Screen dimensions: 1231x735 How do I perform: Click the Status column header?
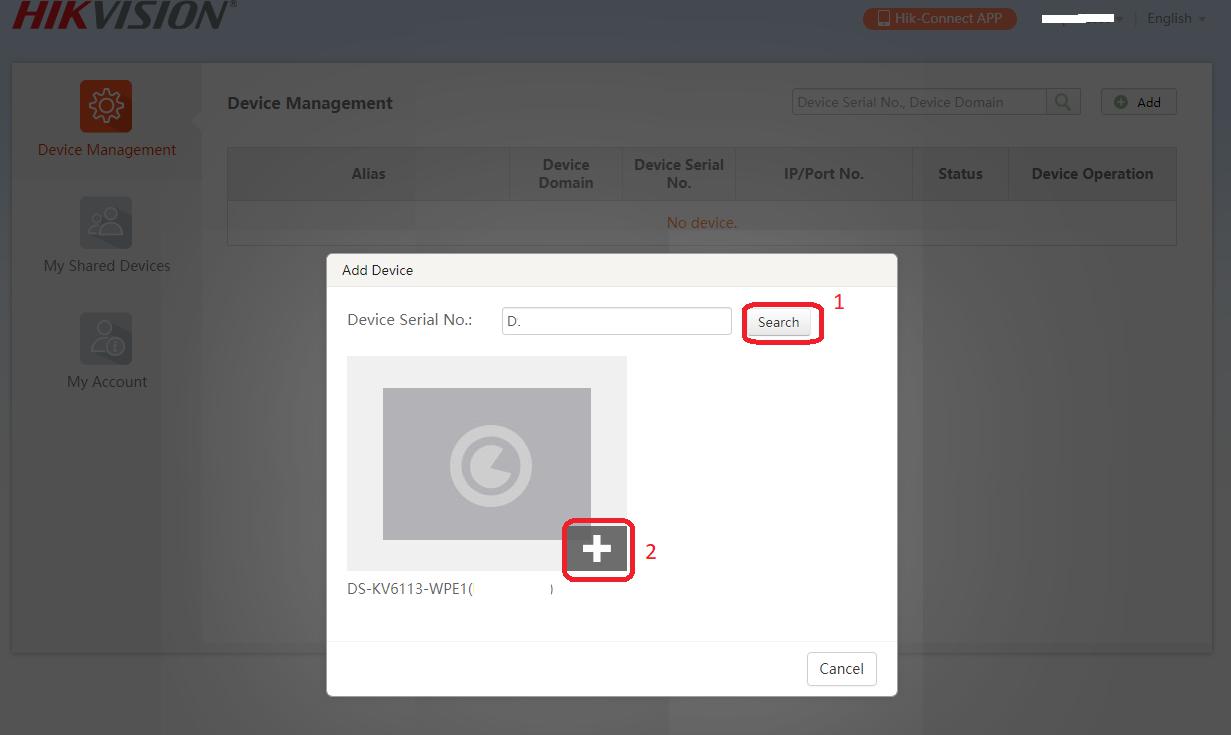coord(960,174)
